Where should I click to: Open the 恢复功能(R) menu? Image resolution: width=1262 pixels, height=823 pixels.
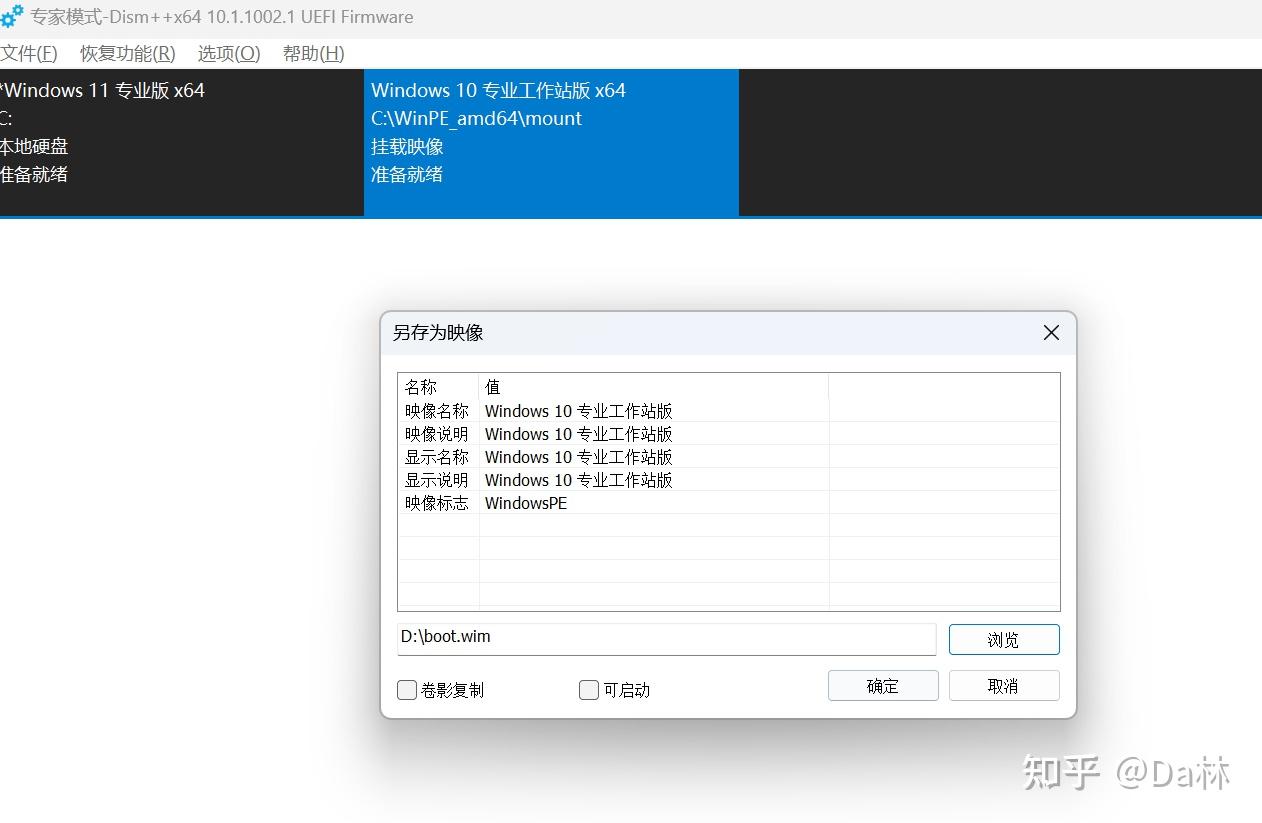[x=128, y=53]
